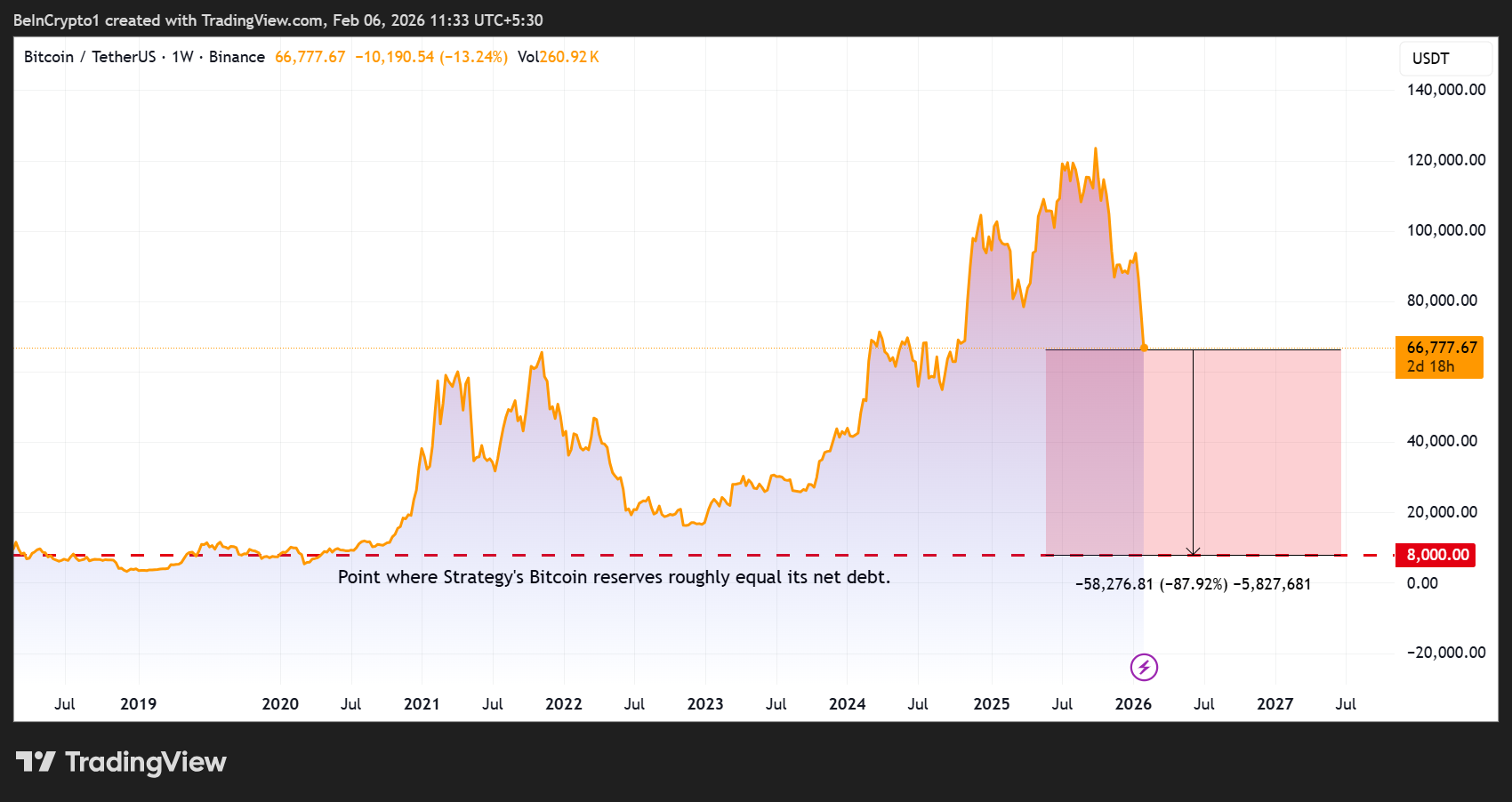Screen dimensions: 1512x802
Task: Click the Vol 260.92K volume indicator label
Action: (557, 56)
